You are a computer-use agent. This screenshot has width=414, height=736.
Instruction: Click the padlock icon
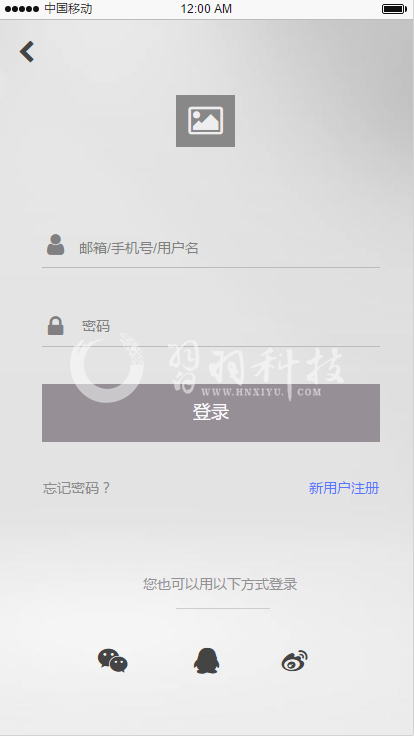coord(55,326)
